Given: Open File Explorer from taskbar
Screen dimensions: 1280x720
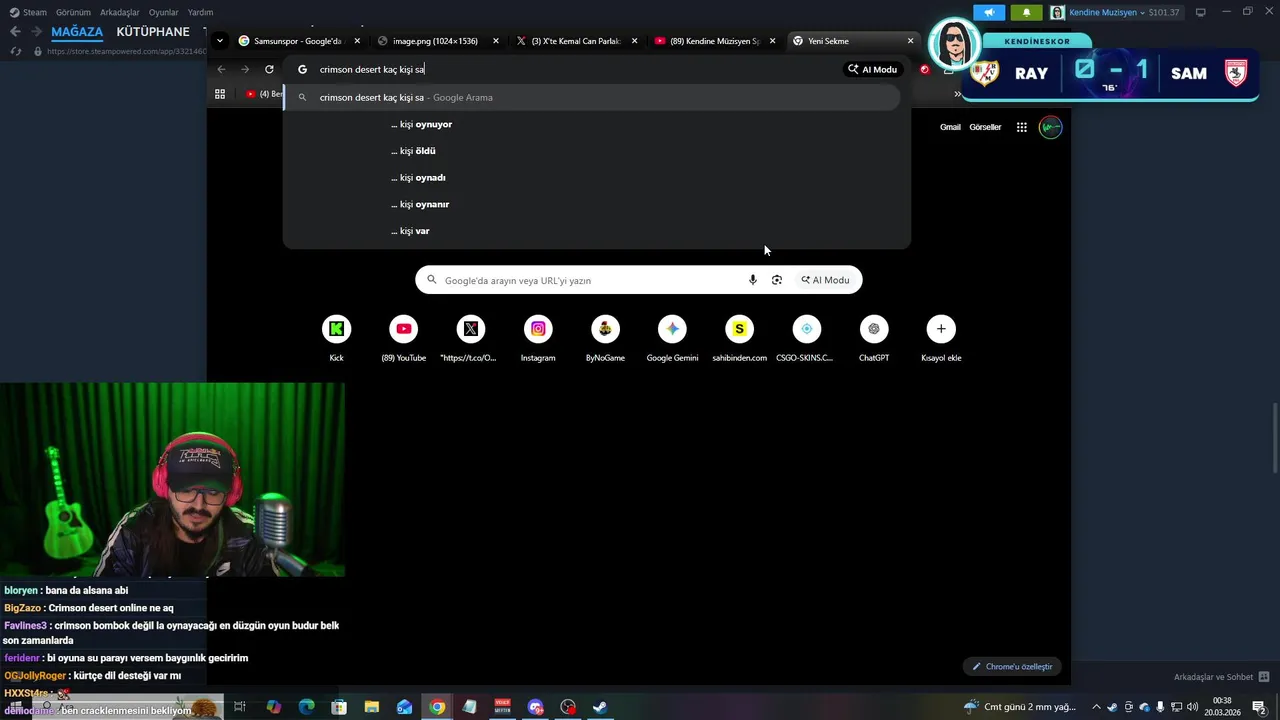Looking at the screenshot, I should coord(372,707).
